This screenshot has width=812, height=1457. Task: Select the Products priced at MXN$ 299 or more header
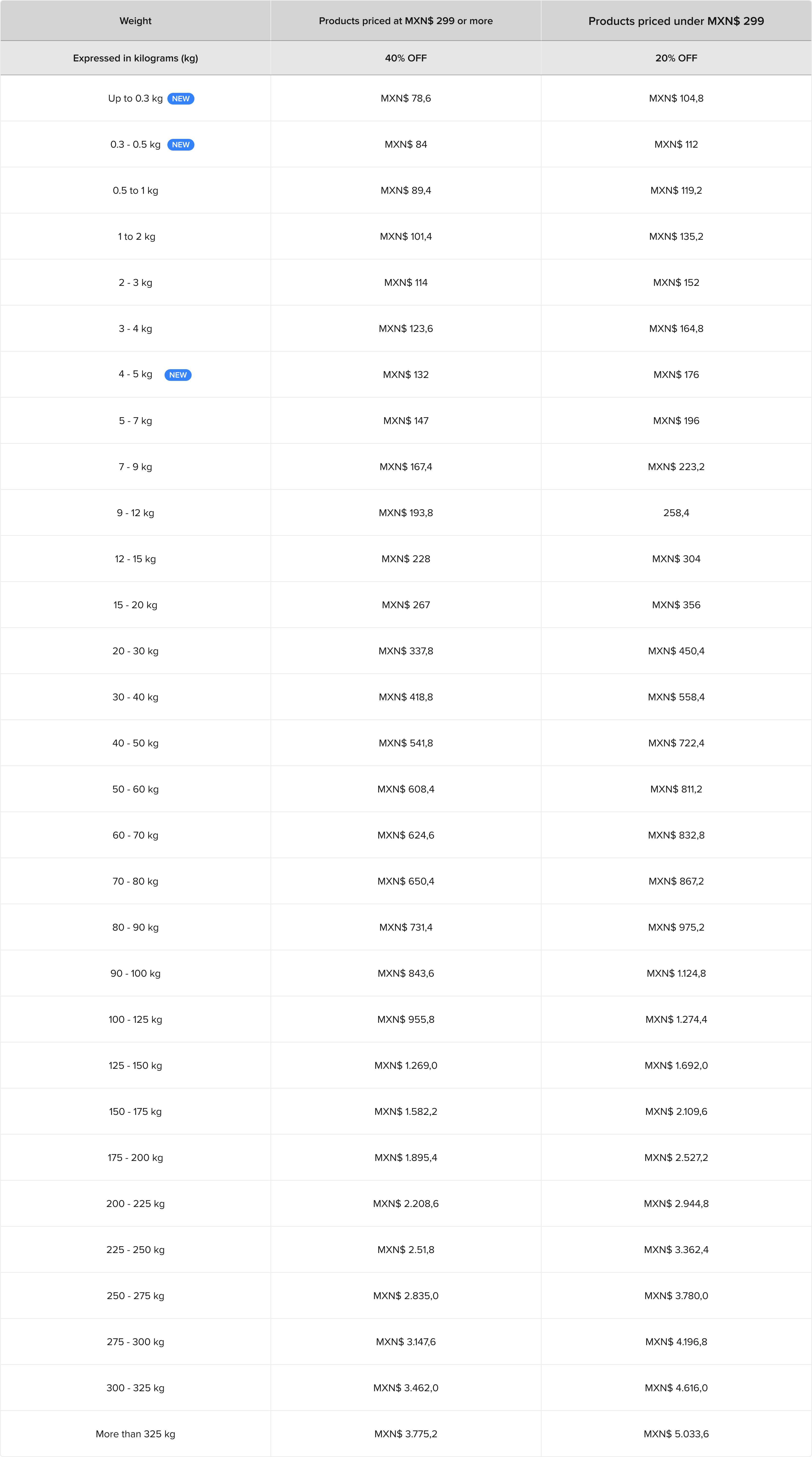pos(405,21)
